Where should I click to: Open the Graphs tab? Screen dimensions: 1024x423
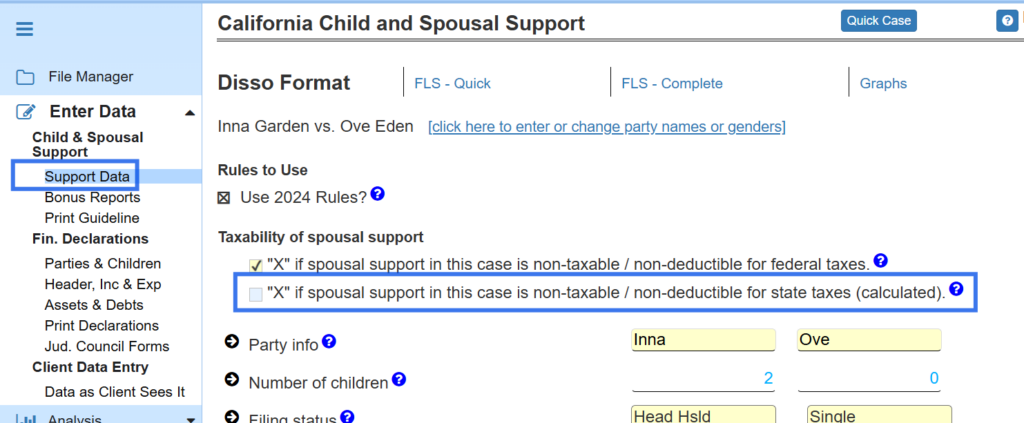883,84
